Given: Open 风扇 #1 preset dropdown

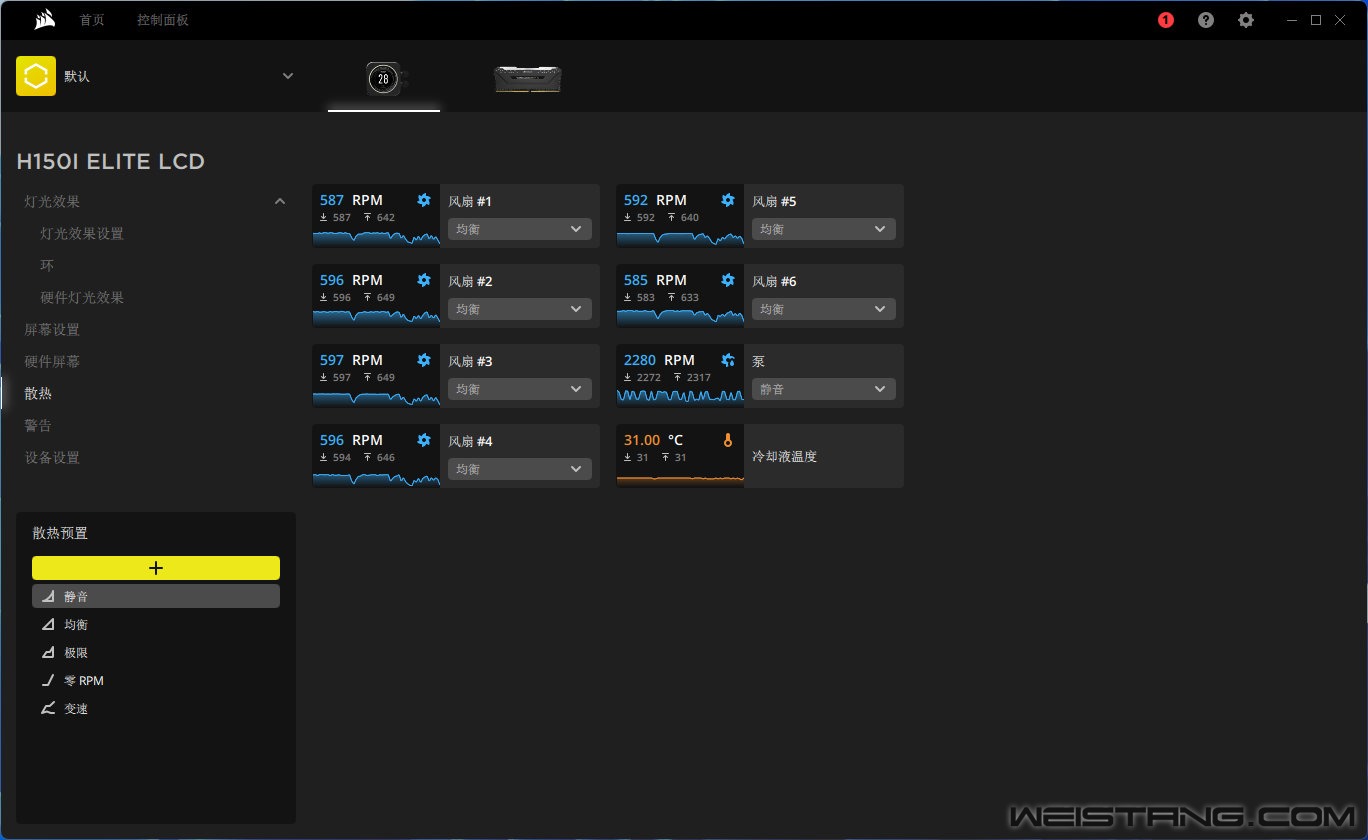Looking at the screenshot, I should coord(520,229).
